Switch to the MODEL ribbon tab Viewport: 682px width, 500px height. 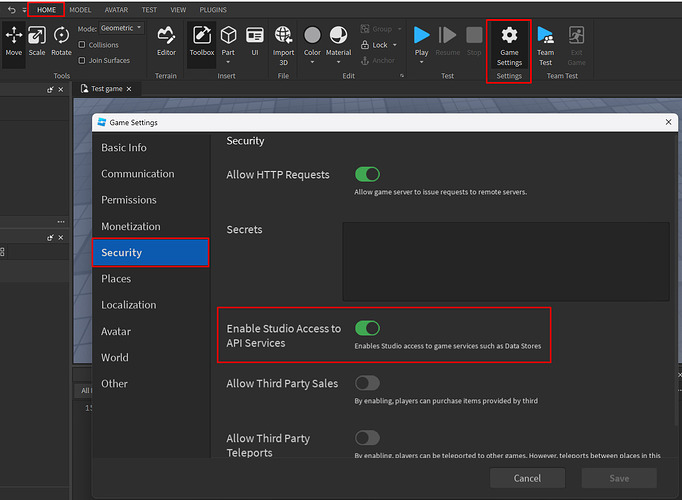(x=80, y=9)
